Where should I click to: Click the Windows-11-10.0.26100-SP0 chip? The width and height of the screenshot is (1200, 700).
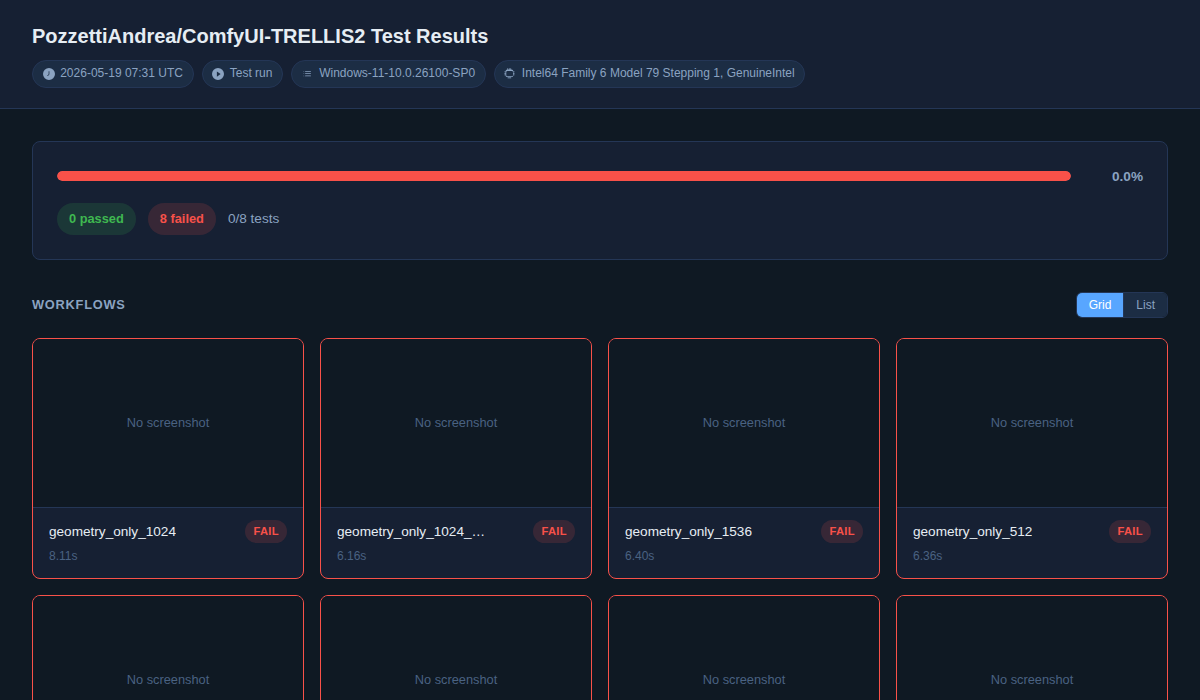pyautogui.click(x=389, y=74)
